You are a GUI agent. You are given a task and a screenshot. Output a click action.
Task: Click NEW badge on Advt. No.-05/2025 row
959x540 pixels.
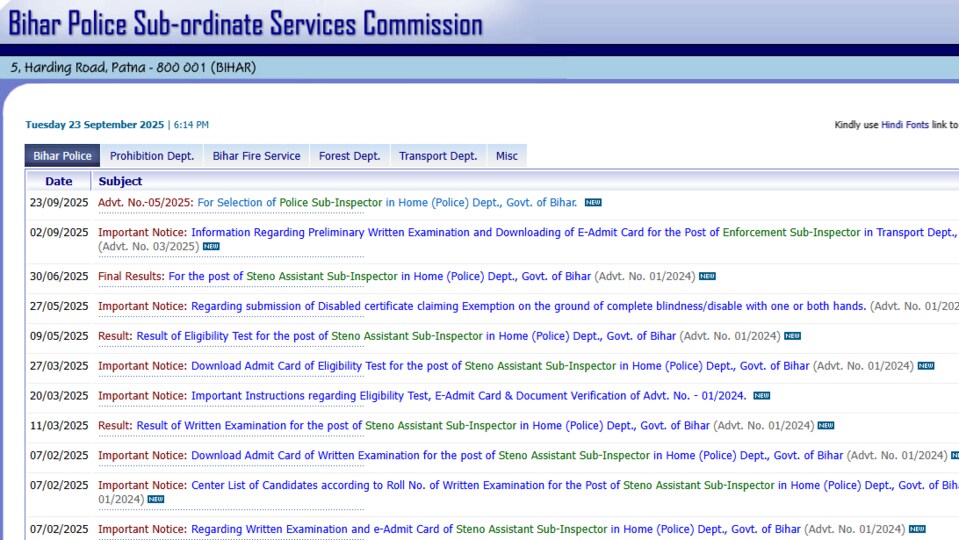[593, 202]
